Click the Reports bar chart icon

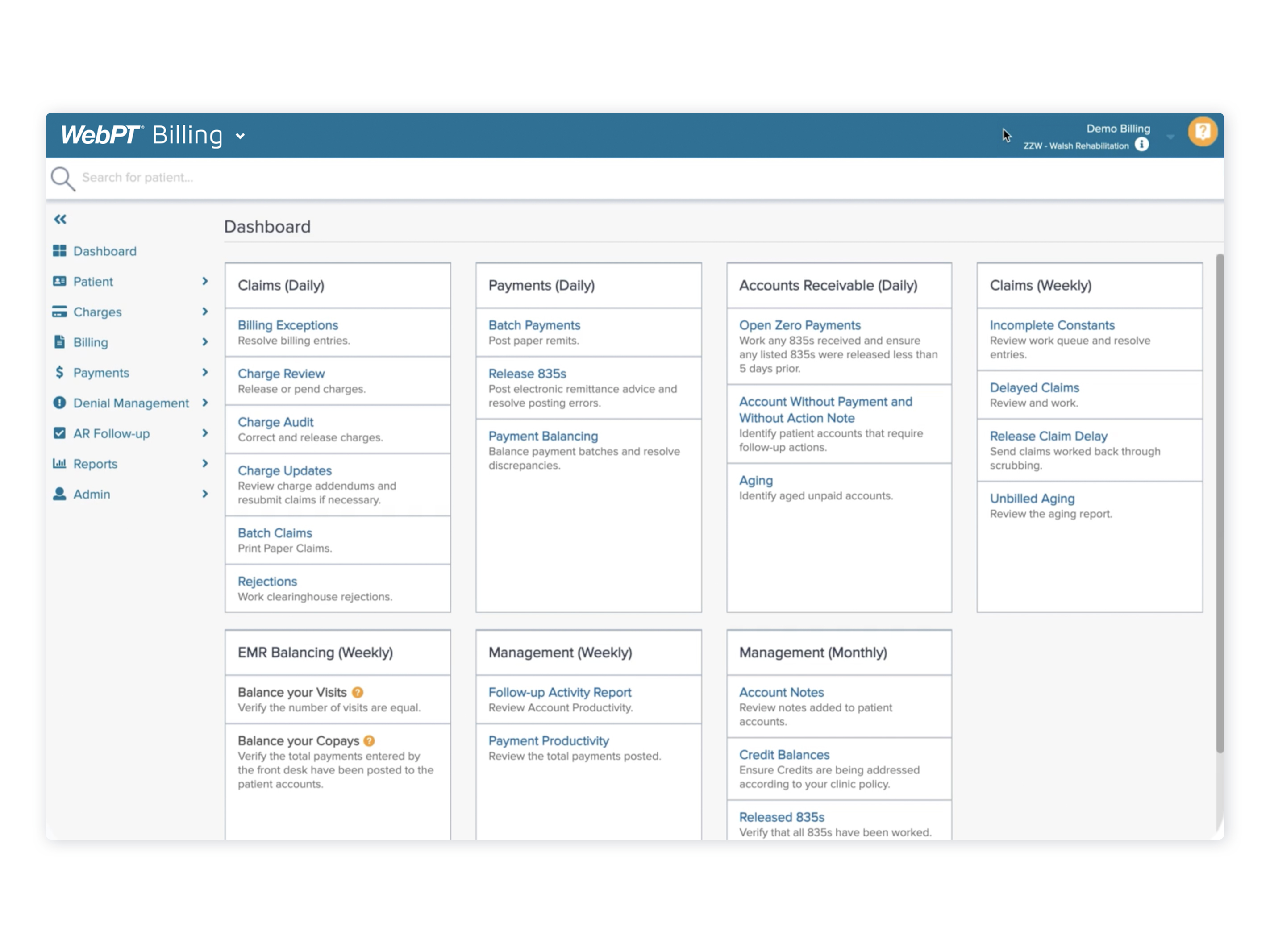click(59, 463)
